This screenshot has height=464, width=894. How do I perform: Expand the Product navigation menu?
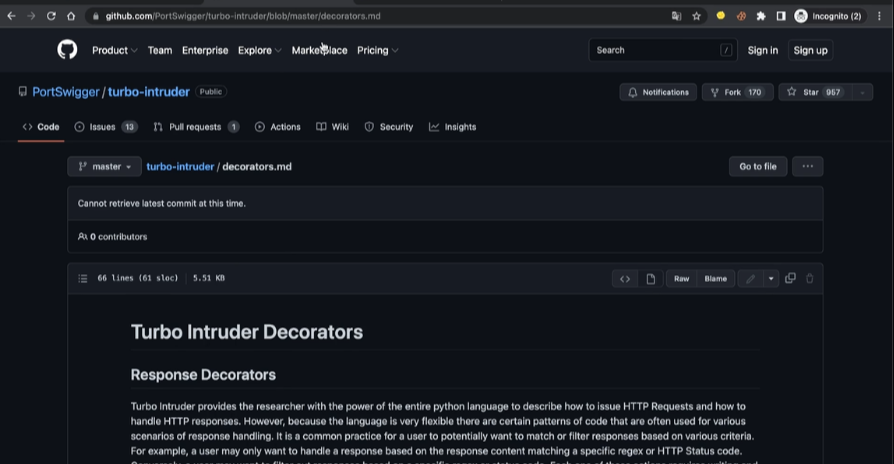114,50
